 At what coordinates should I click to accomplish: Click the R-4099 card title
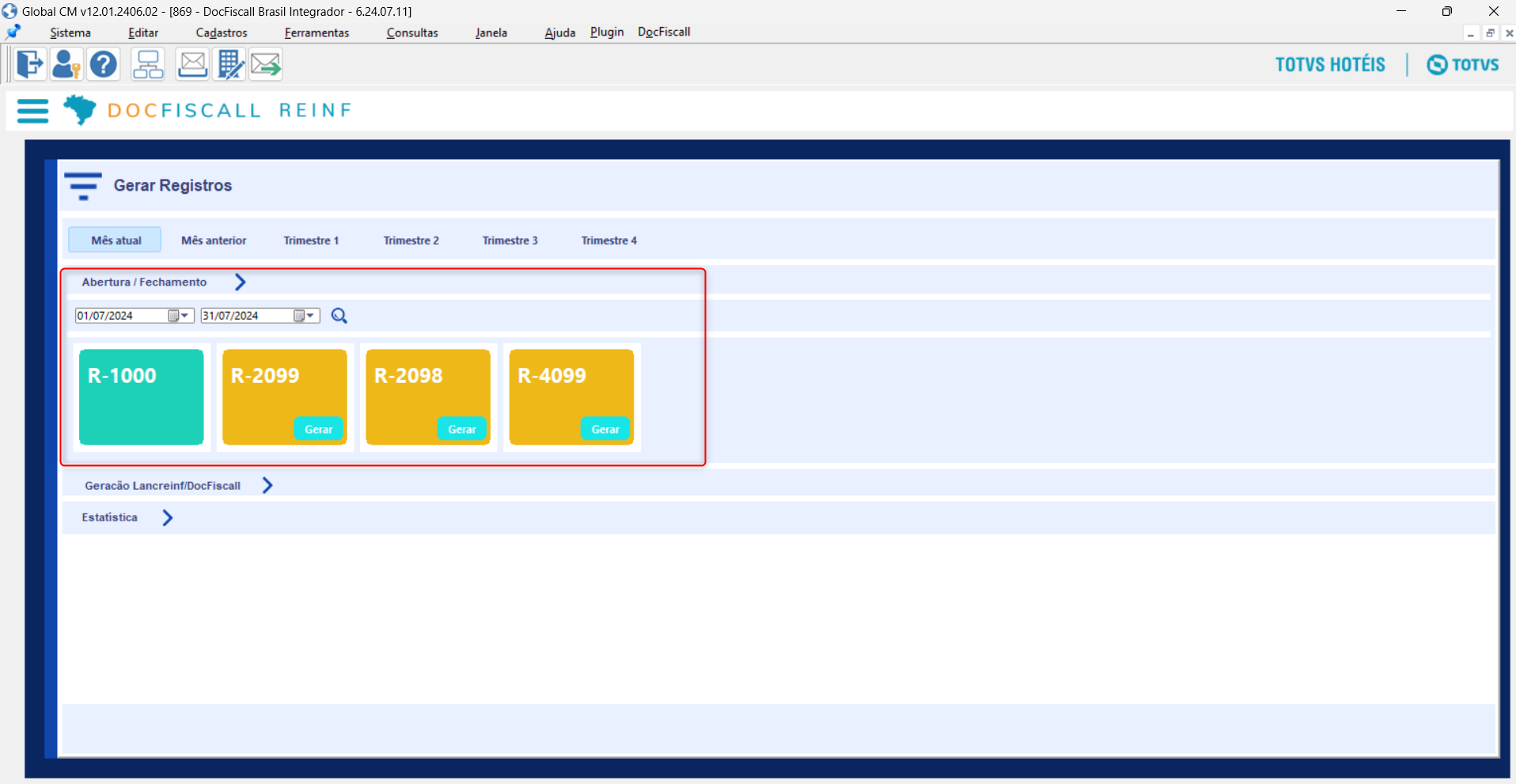551,376
